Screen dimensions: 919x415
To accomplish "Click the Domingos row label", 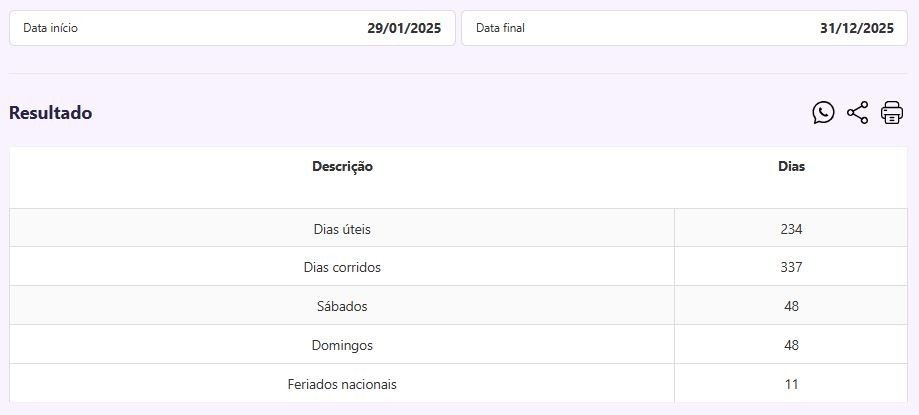I will [342, 345].
